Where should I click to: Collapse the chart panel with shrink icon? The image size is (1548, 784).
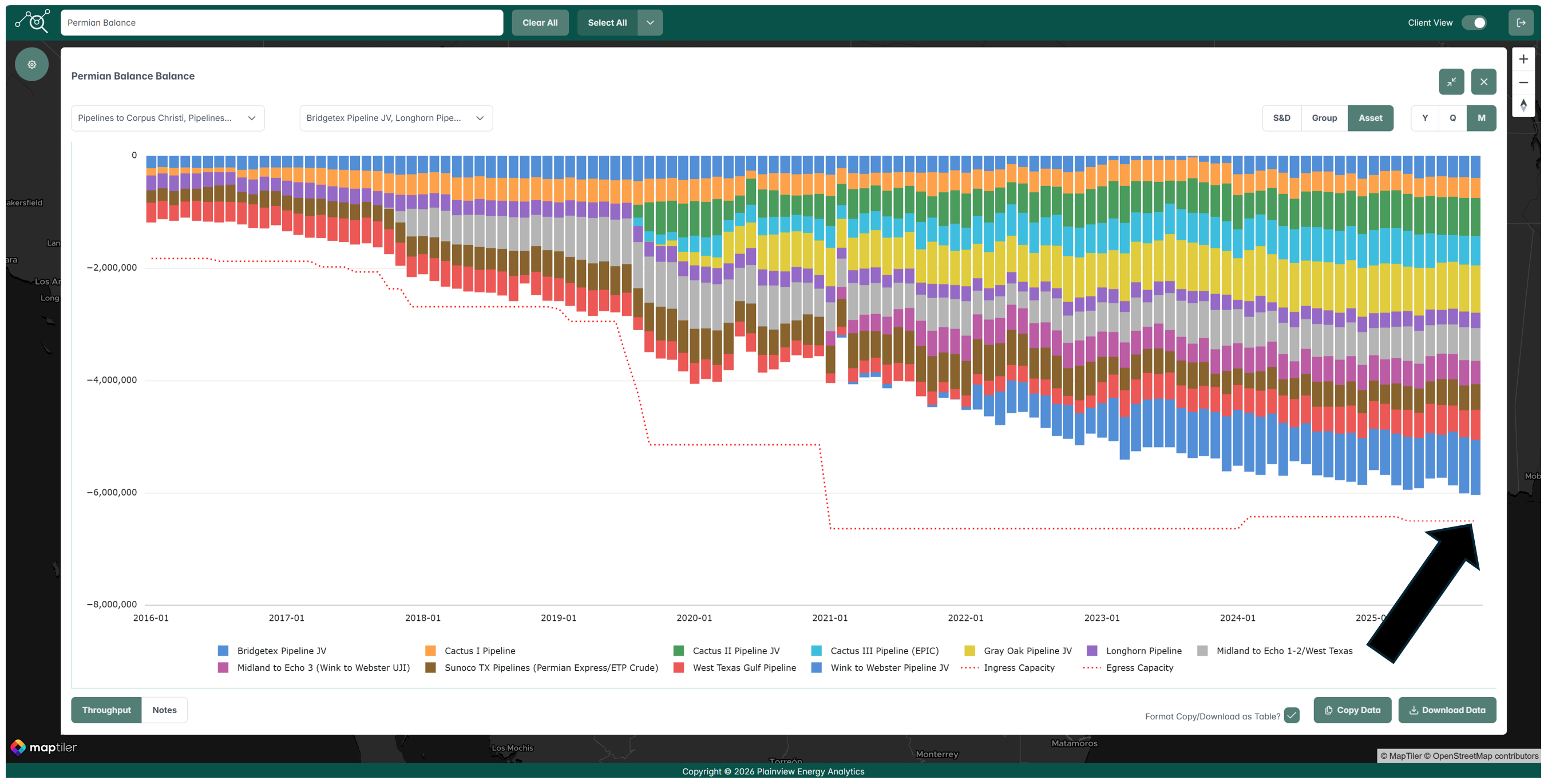tap(1451, 82)
